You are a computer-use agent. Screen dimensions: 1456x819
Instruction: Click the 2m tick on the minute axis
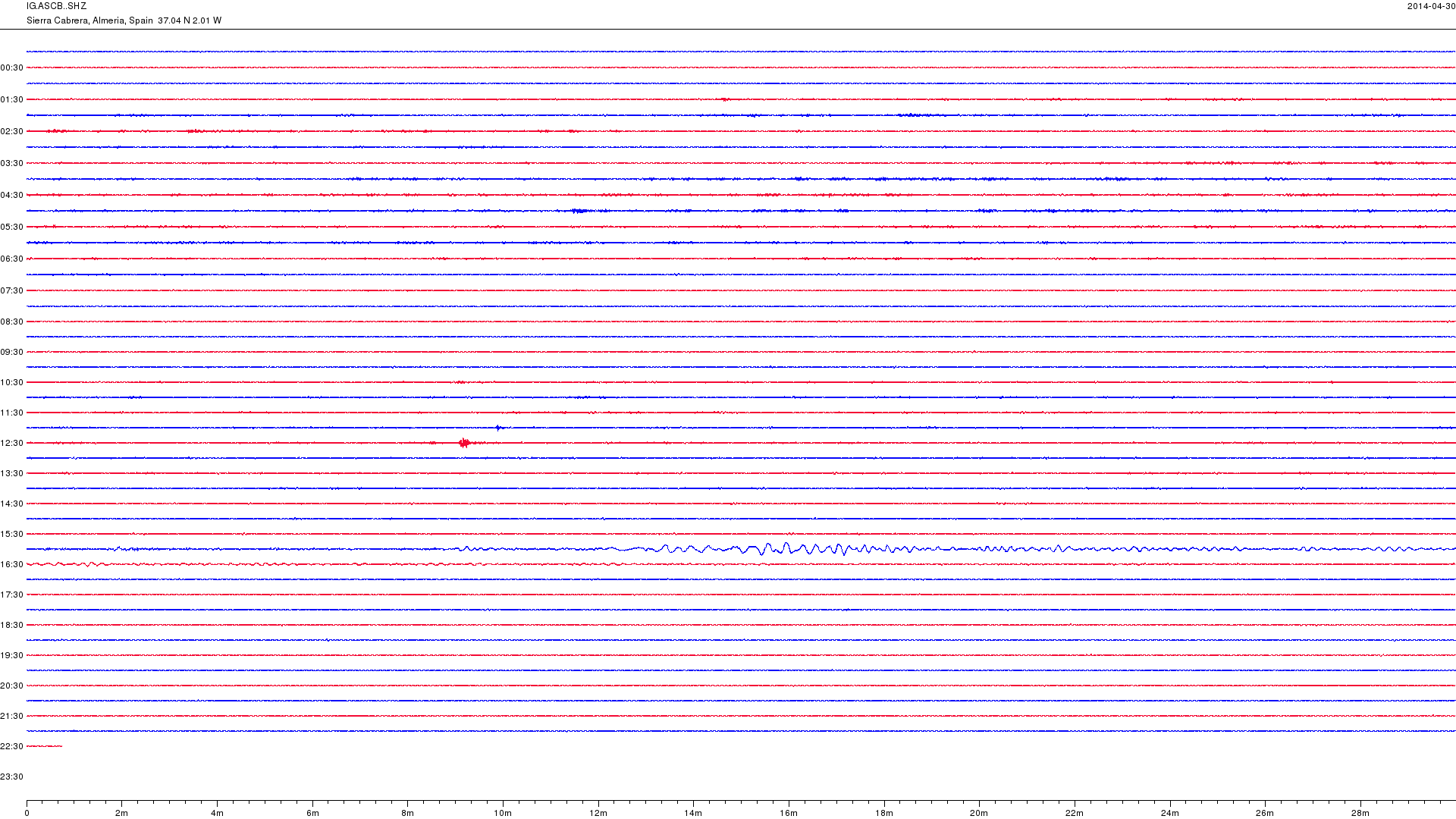pos(121,813)
